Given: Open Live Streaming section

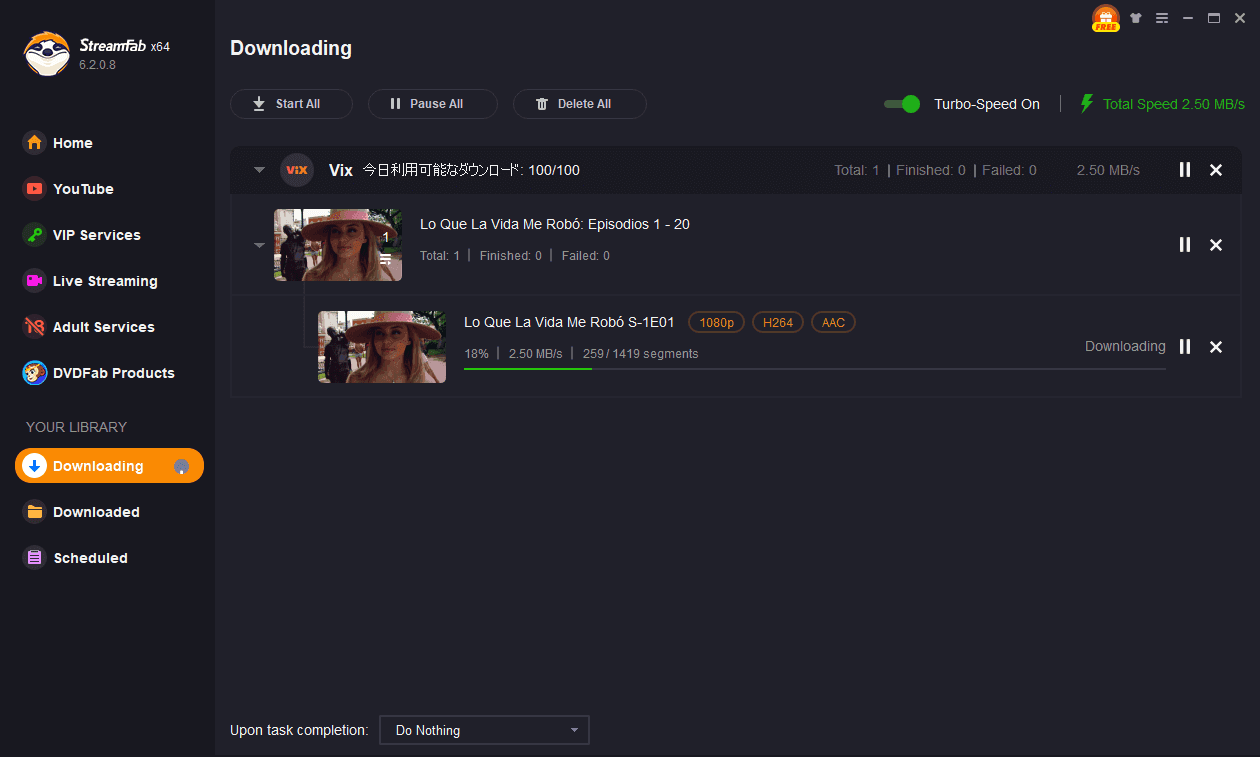Looking at the screenshot, I should [107, 281].
